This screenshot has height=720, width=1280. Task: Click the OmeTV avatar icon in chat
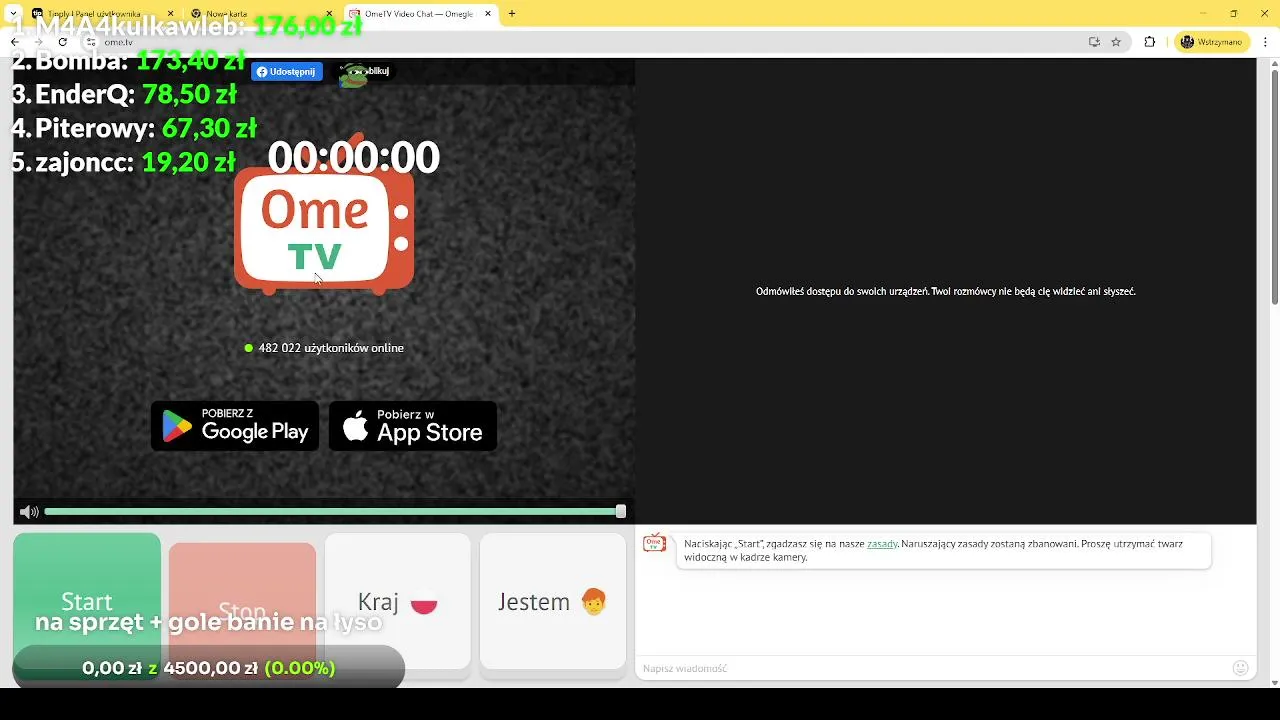point(654,543)
